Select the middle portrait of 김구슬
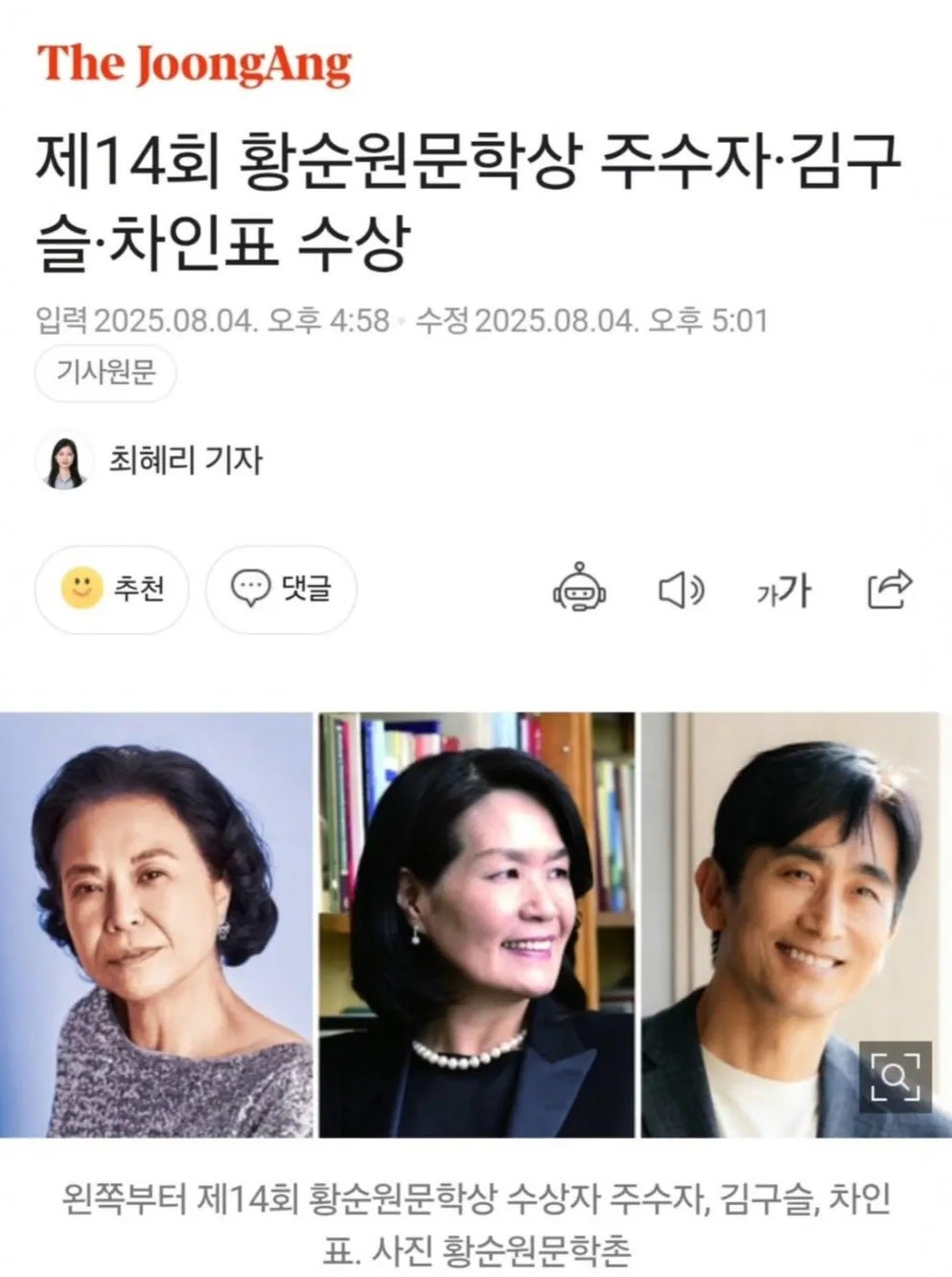The height and width of the screenshot is (1277, 952). click(476, 925)
